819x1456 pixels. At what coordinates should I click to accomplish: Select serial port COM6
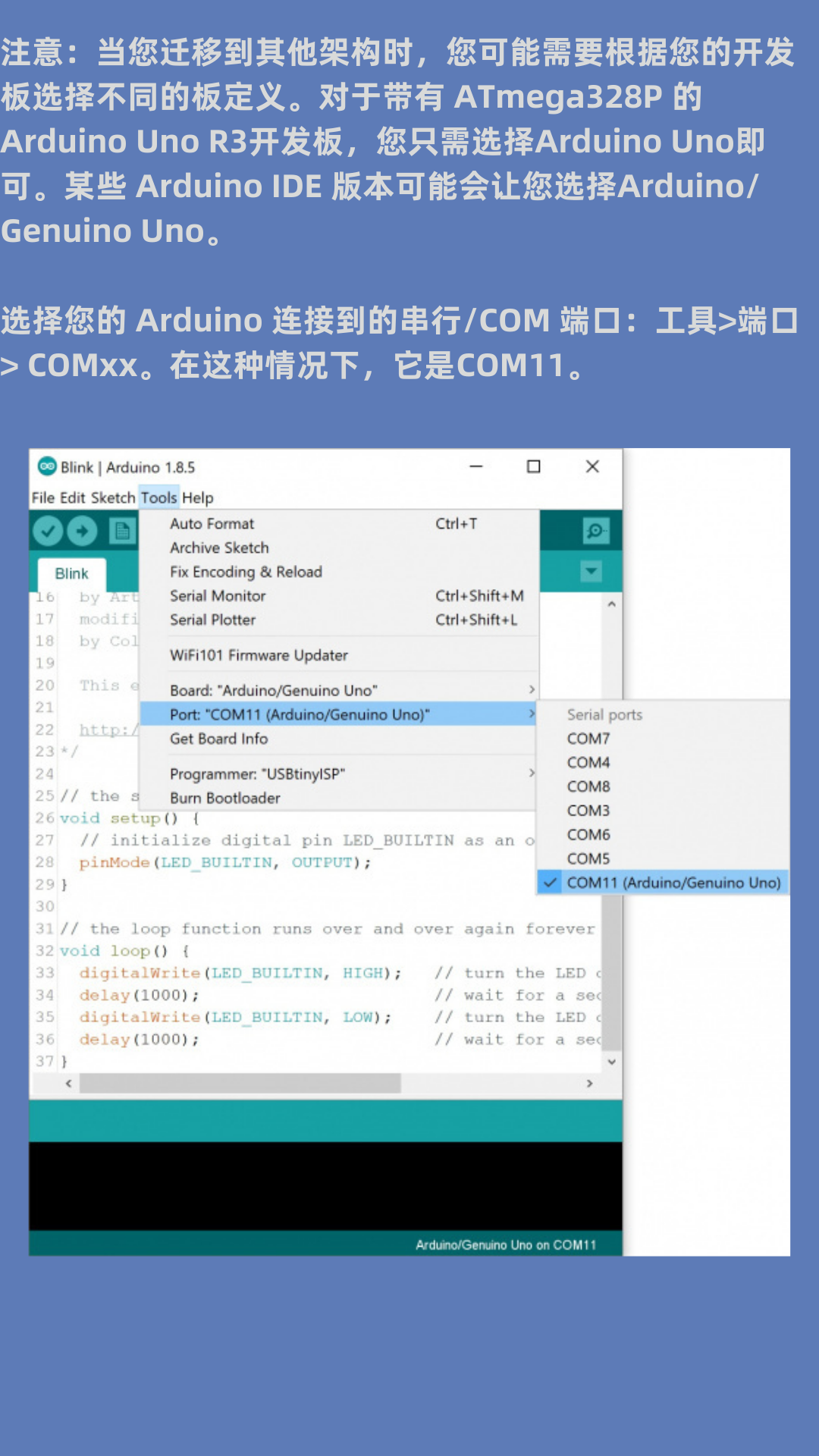tap(664, 834)
